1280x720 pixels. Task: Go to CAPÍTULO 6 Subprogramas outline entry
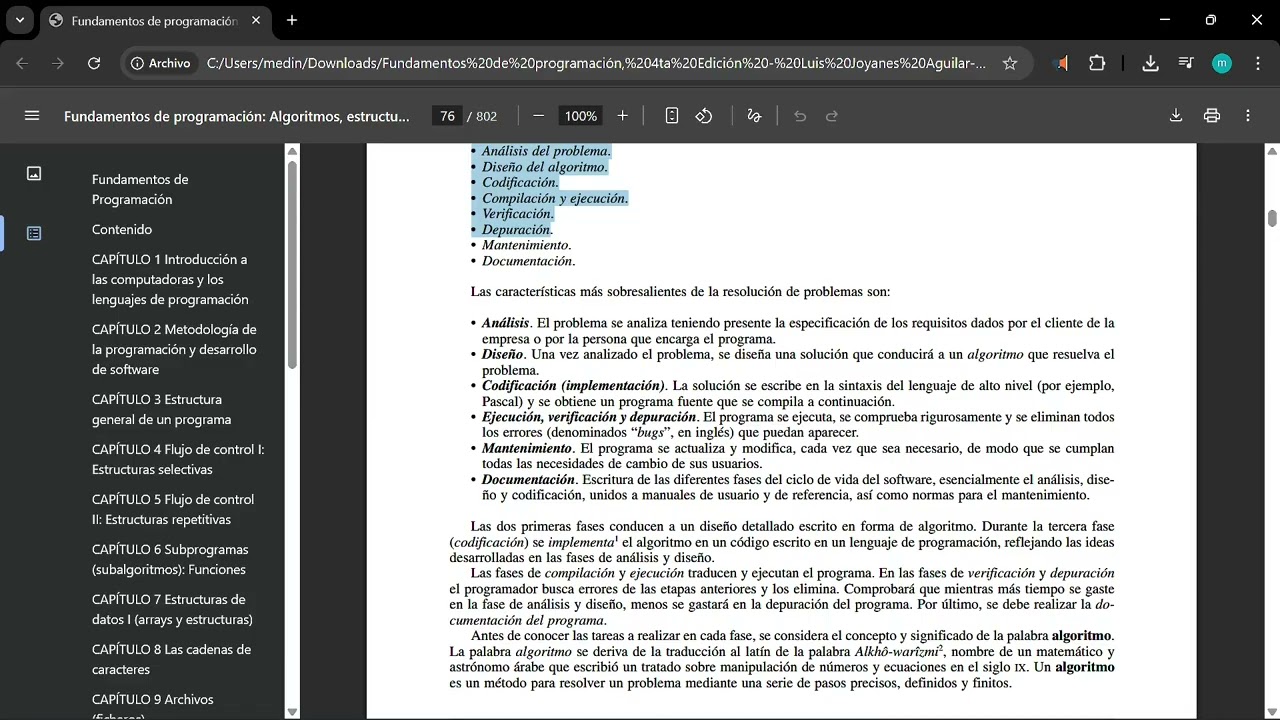[x=170, y=559]
